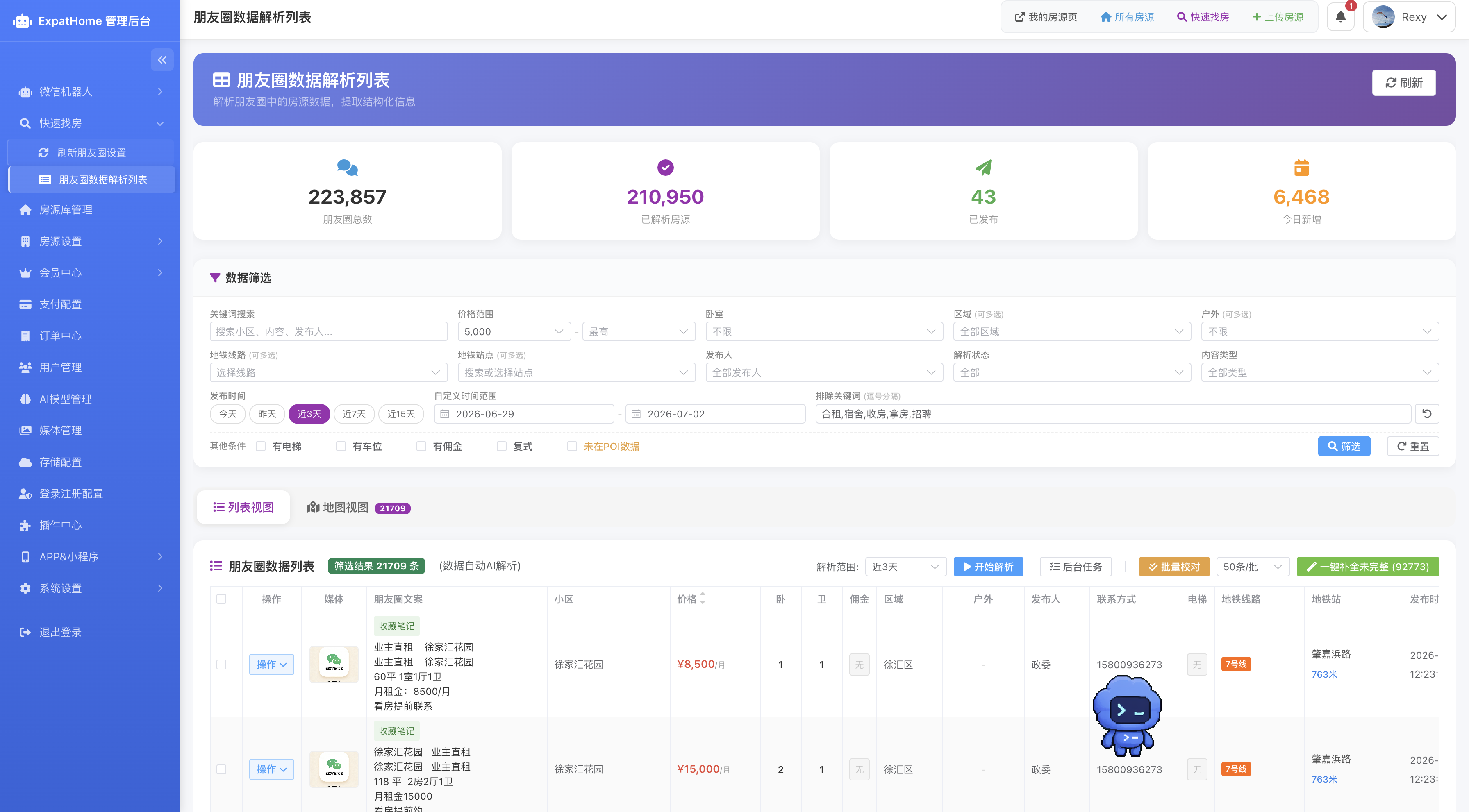The width and height of the screenshot is (1469, 812).
Task: Check the row with price ¥15,000
Action: [x=221, y=769]
